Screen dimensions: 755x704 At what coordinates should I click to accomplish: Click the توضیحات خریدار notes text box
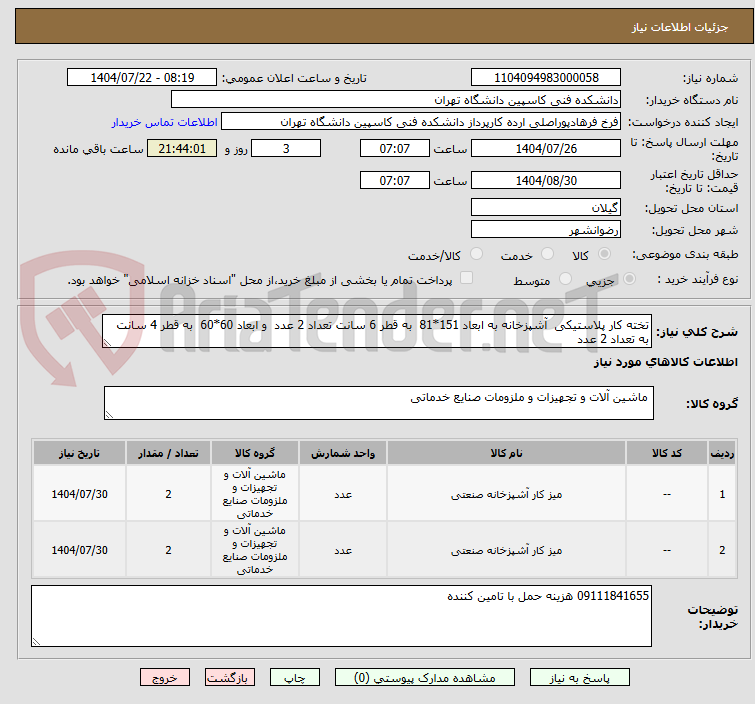342,615
